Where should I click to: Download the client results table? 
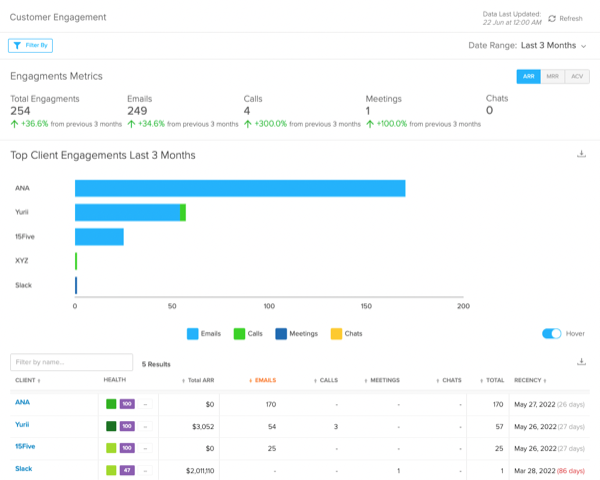pos(581,362)
